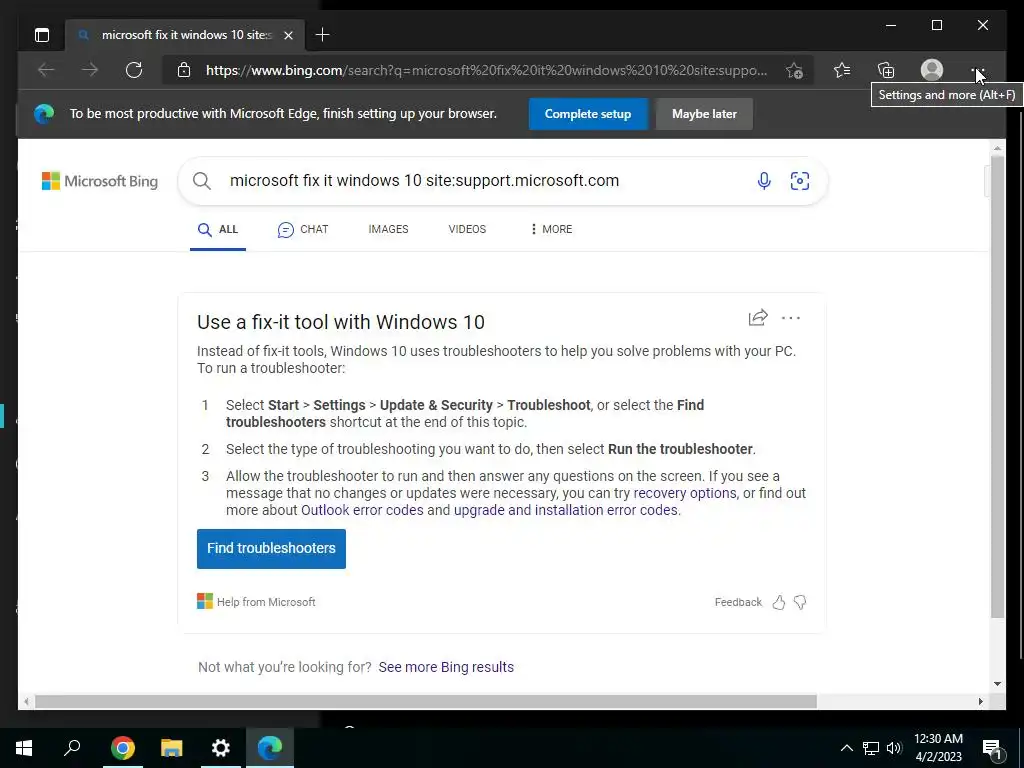Click the vertical scrollbar thumb
The image size is (1024, 768).
[x=997, y=385]
